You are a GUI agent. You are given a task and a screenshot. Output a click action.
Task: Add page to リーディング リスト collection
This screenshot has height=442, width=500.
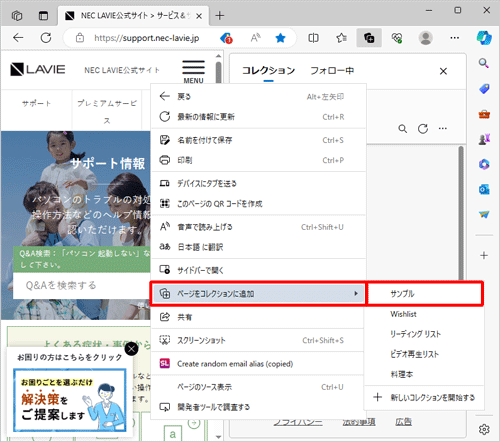point(424,334)
